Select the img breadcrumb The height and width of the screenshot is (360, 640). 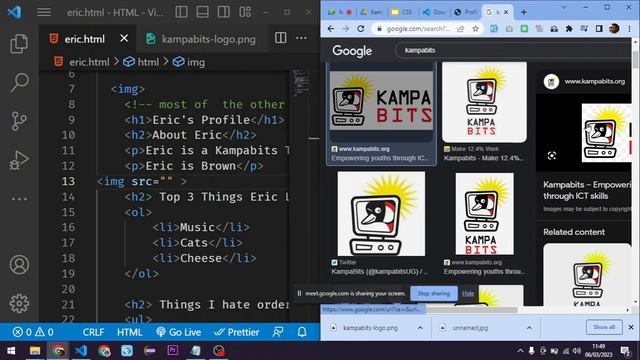189,62
